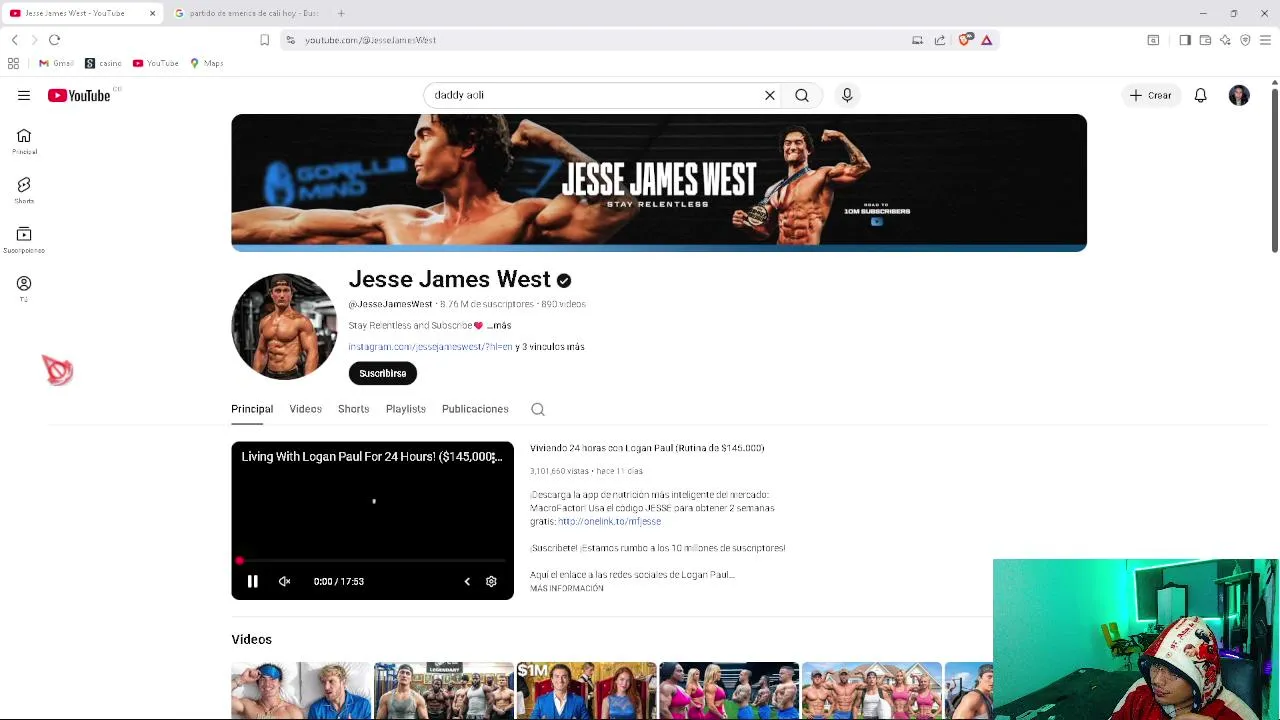The image size is (1280, 720).
Task: Open the Crear menu
Action: tap(1150, 95)
